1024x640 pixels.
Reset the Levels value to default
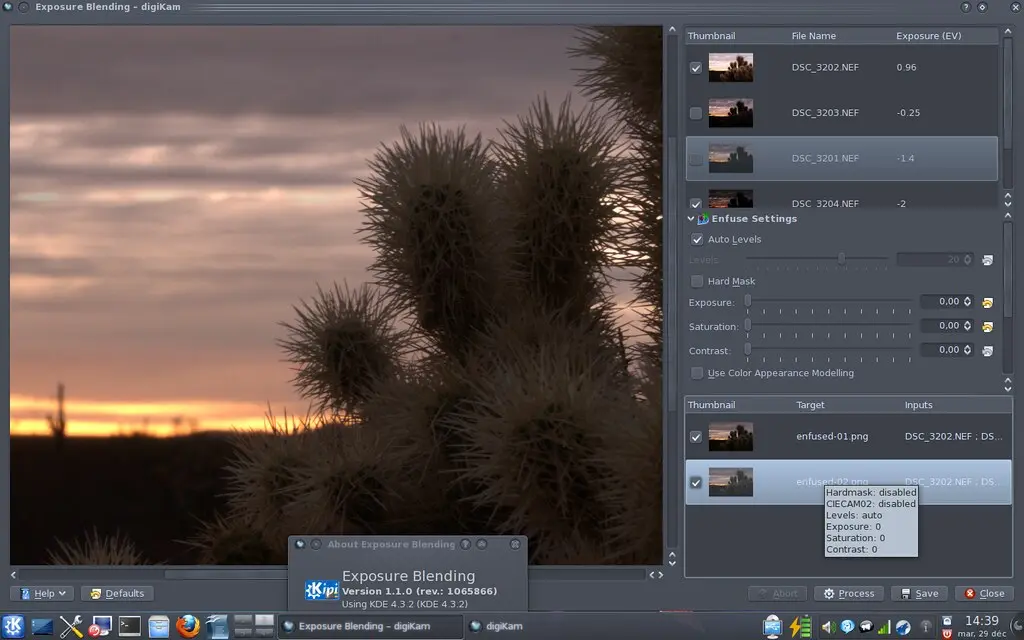pyautogui.click(x=988, y=259)
